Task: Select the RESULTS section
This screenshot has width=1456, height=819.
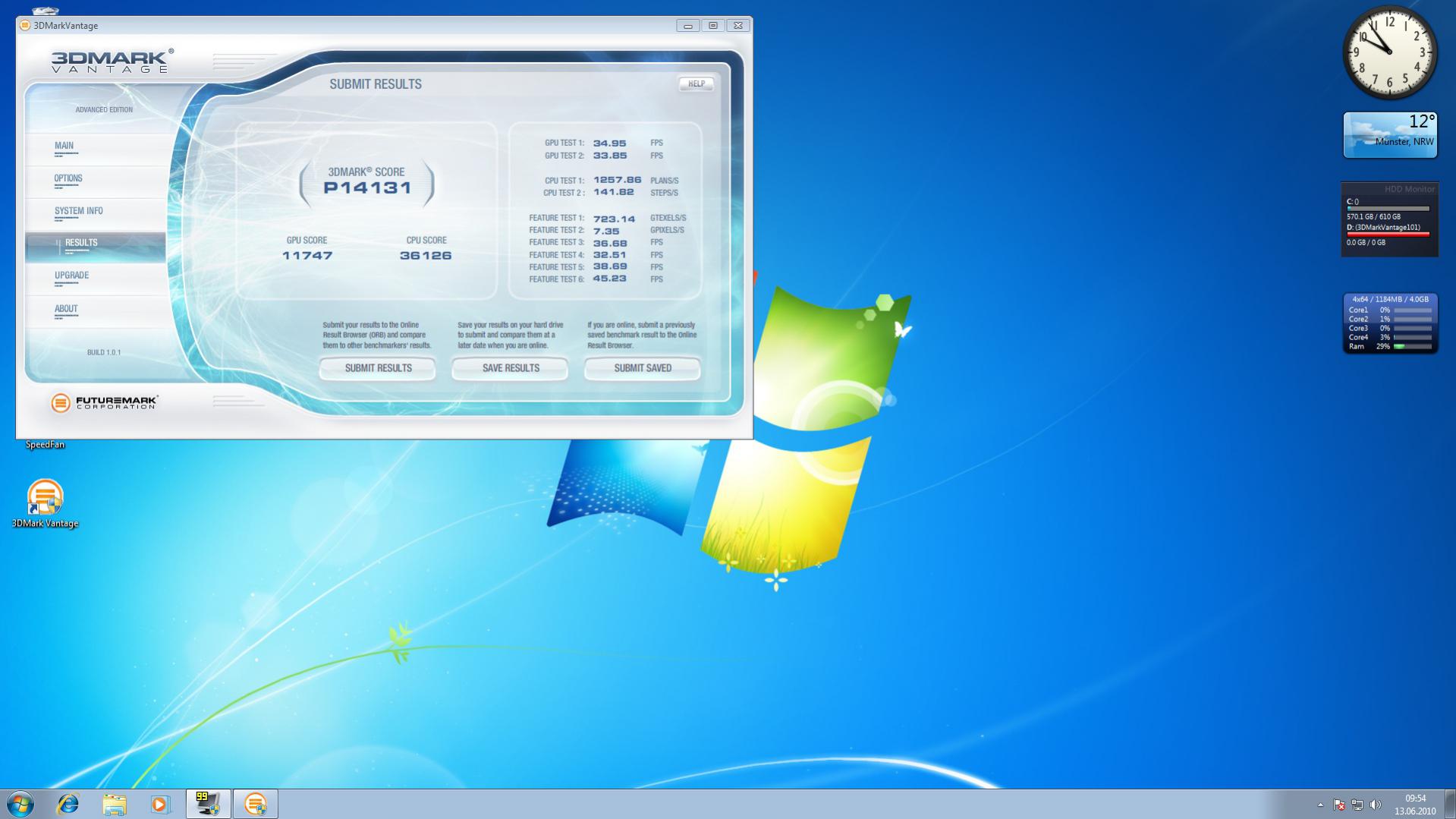Action: pyautogui.click(x=96, y=247)
